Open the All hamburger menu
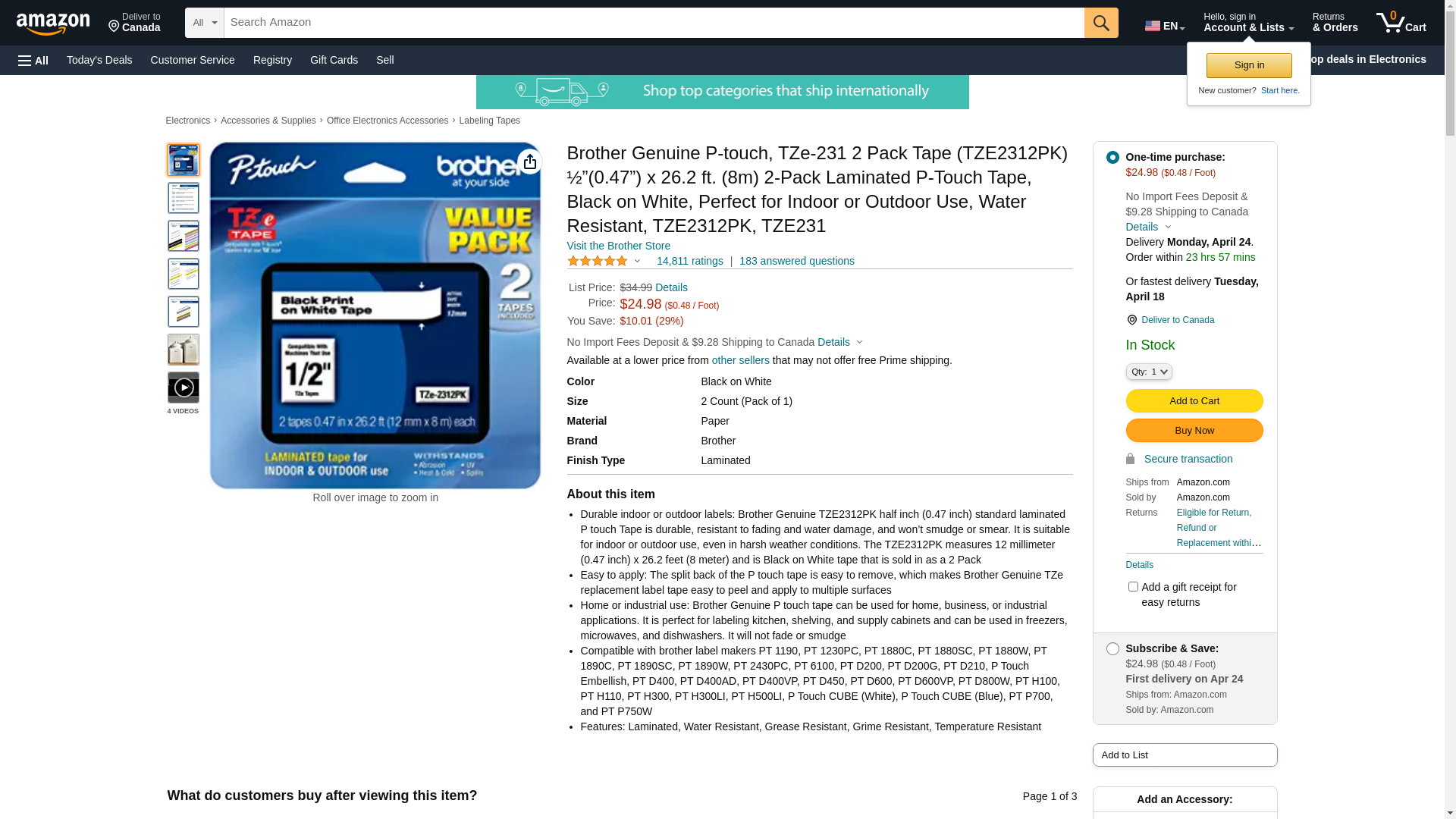The height and width of the screenshot is (819, 1456). coord(33,60)
